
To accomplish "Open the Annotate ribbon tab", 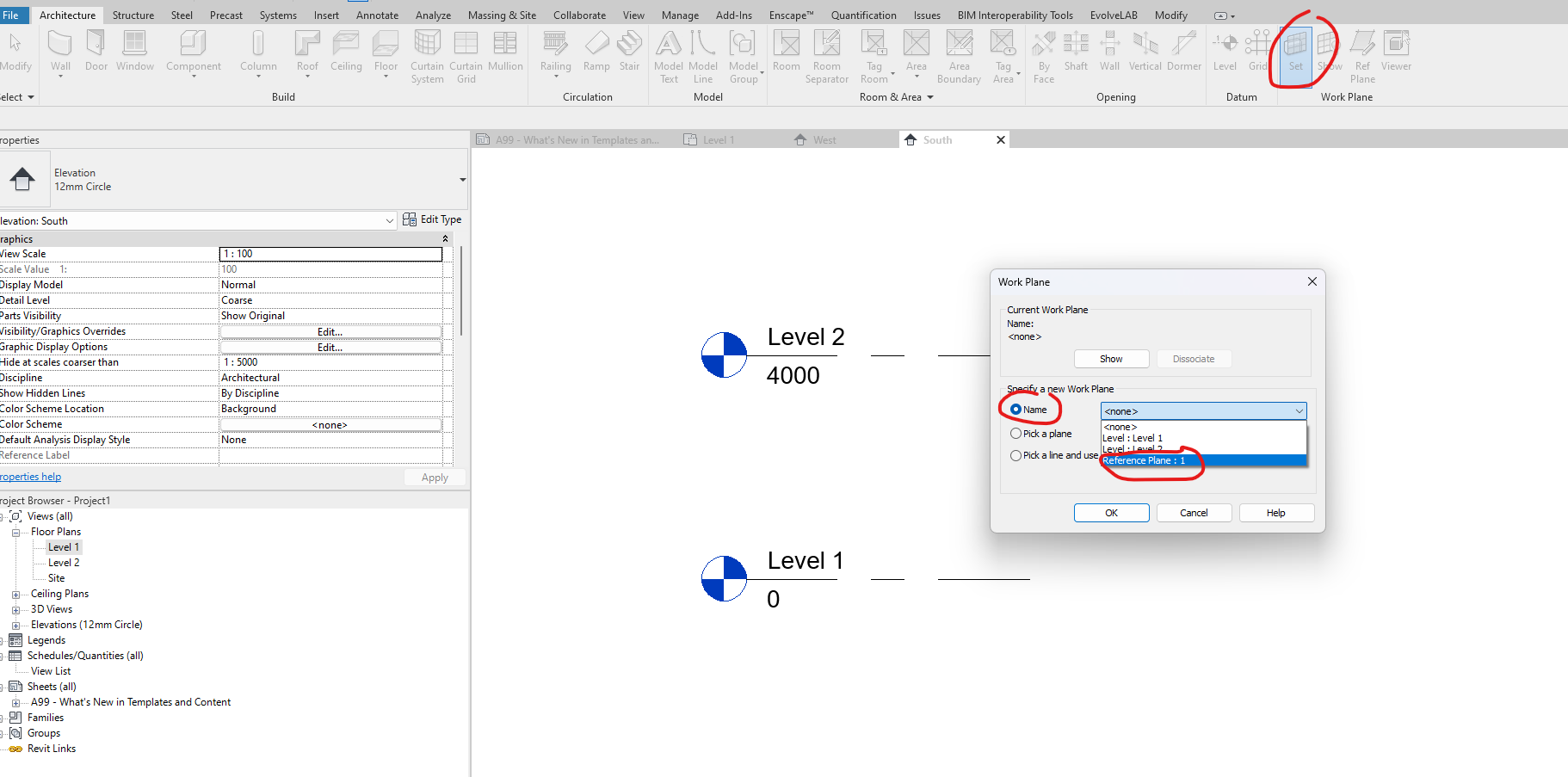I will point(377,15).
